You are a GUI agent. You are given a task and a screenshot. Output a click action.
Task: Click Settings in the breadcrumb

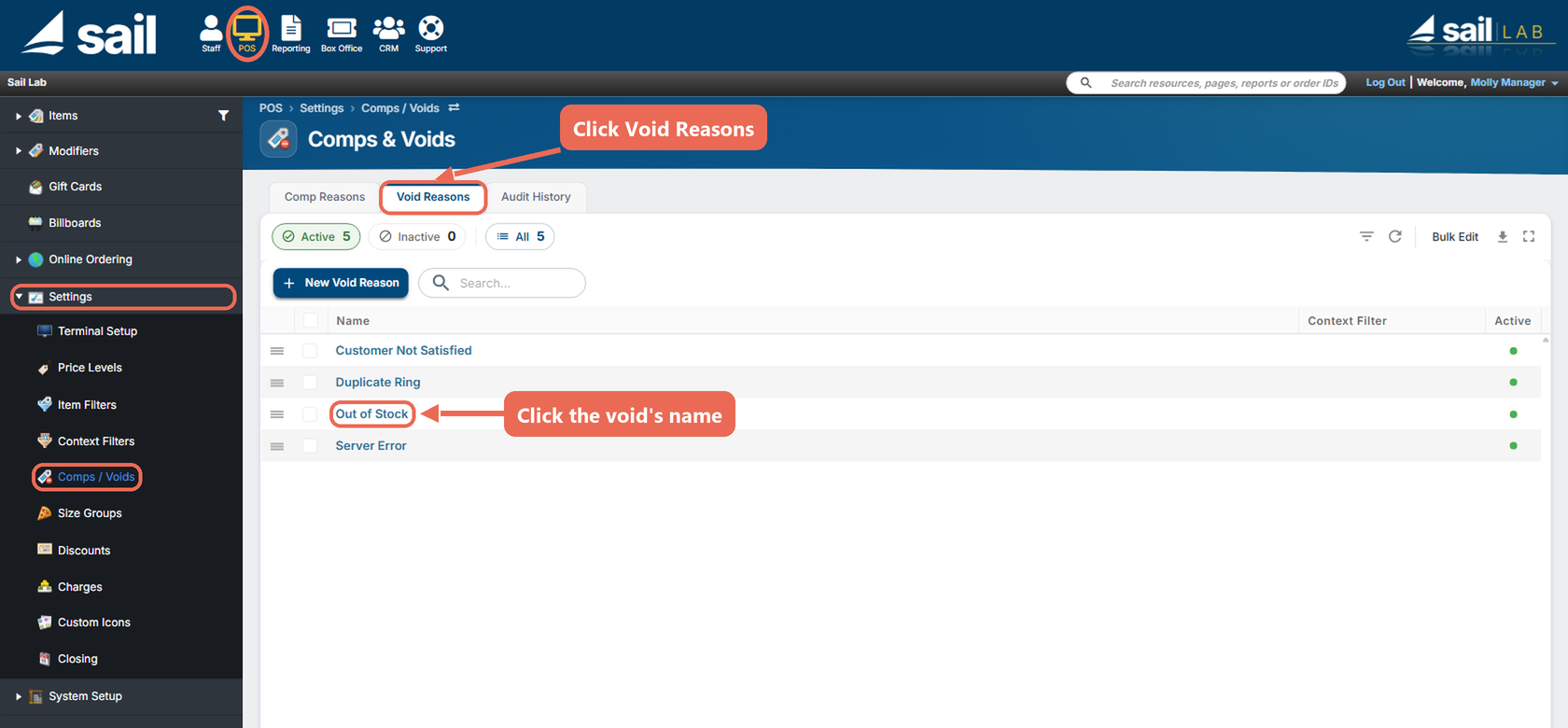tap(321, 108)
